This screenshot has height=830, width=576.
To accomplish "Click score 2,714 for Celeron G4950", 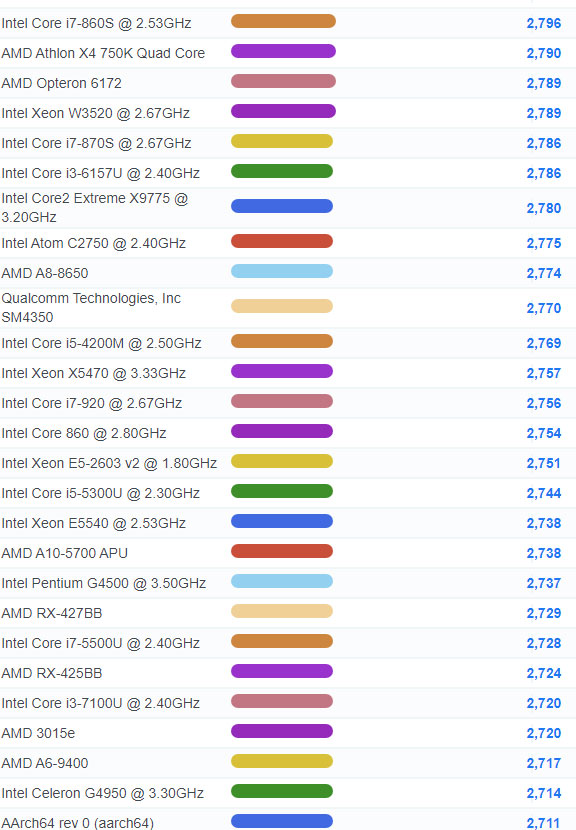I will tap(544, 793).
